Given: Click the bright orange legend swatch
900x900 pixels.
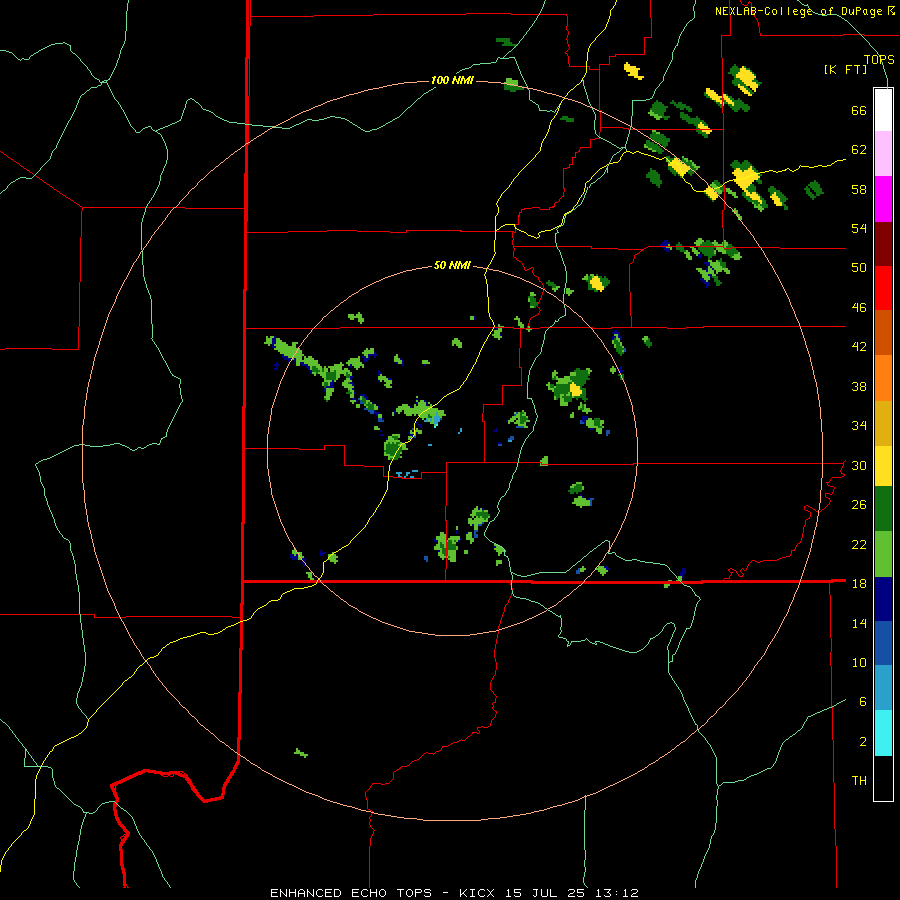Looking at the screenshot, I should coord(883,378).
